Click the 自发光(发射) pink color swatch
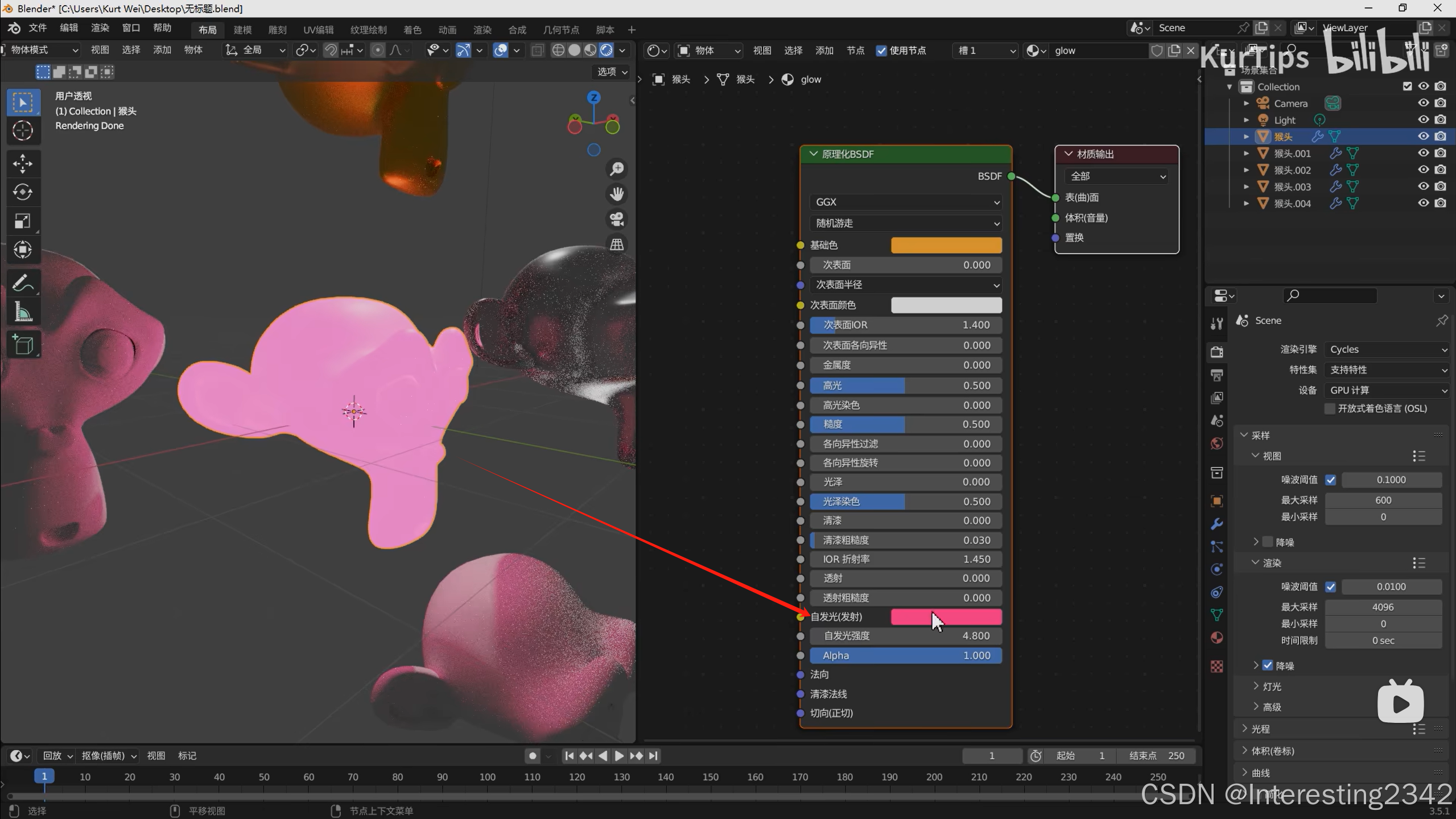 pyautogui.click(x=946, y=617)
